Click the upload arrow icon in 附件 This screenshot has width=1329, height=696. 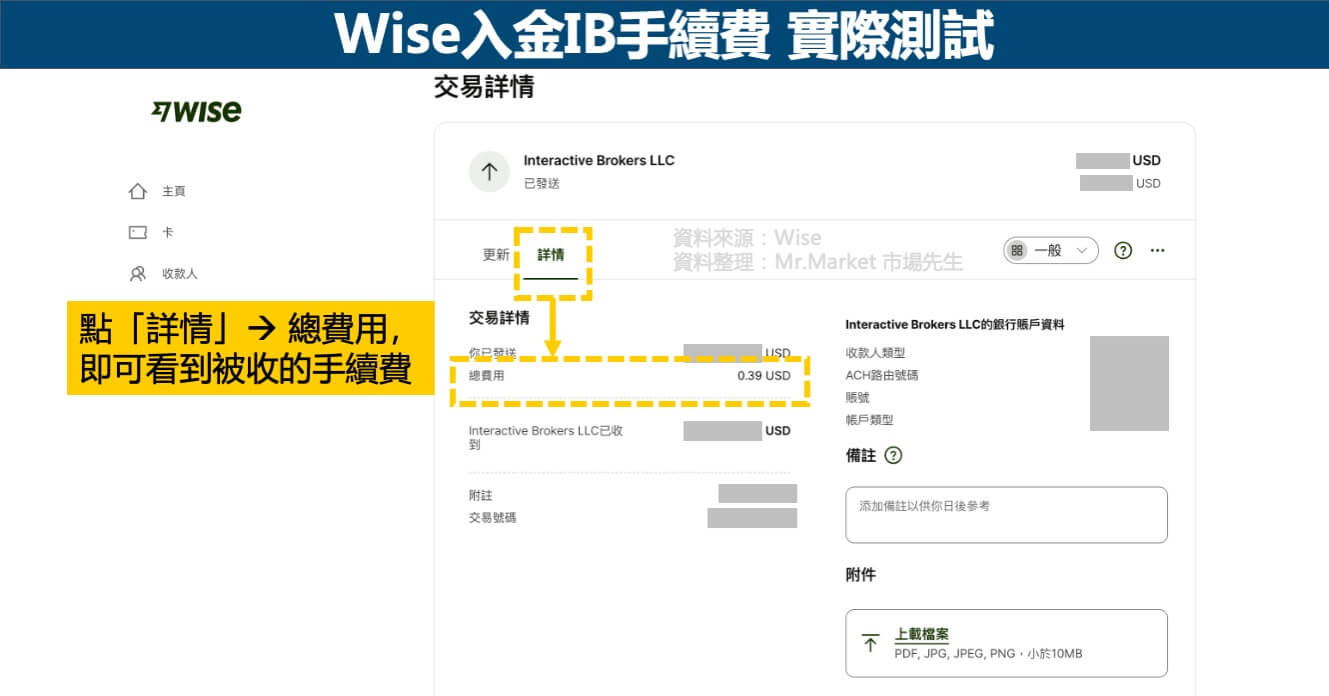pos(871,643)
